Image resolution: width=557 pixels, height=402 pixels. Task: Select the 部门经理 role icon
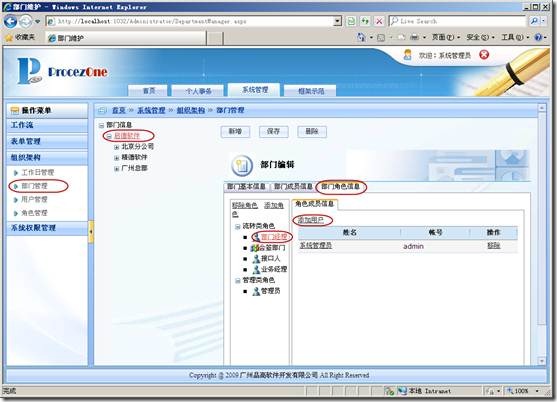point(256,237)
